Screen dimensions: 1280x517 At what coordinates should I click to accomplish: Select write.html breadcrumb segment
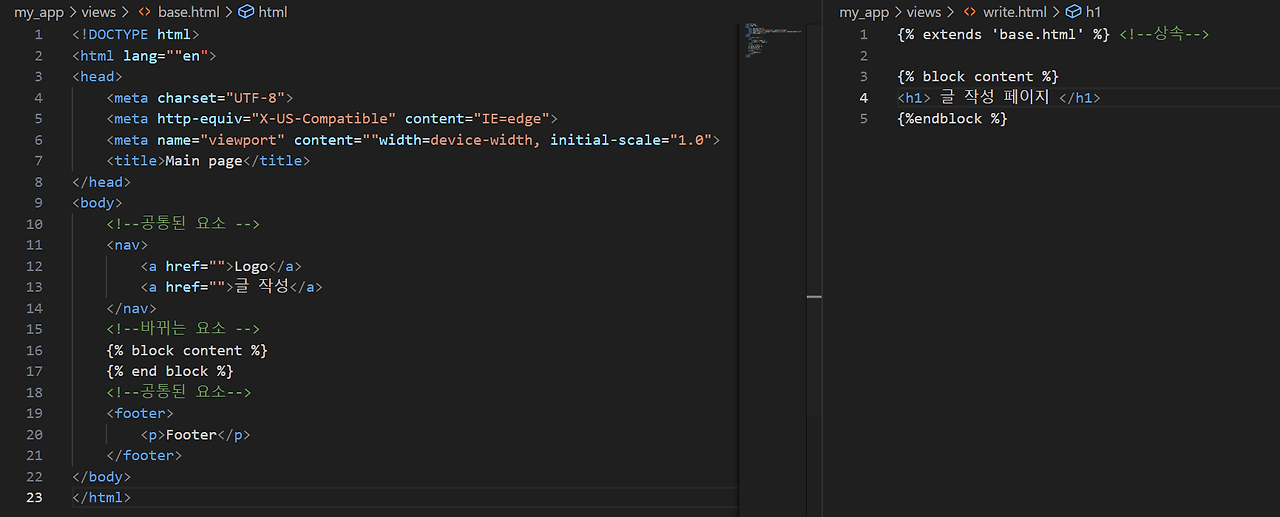coord(1013,12)
